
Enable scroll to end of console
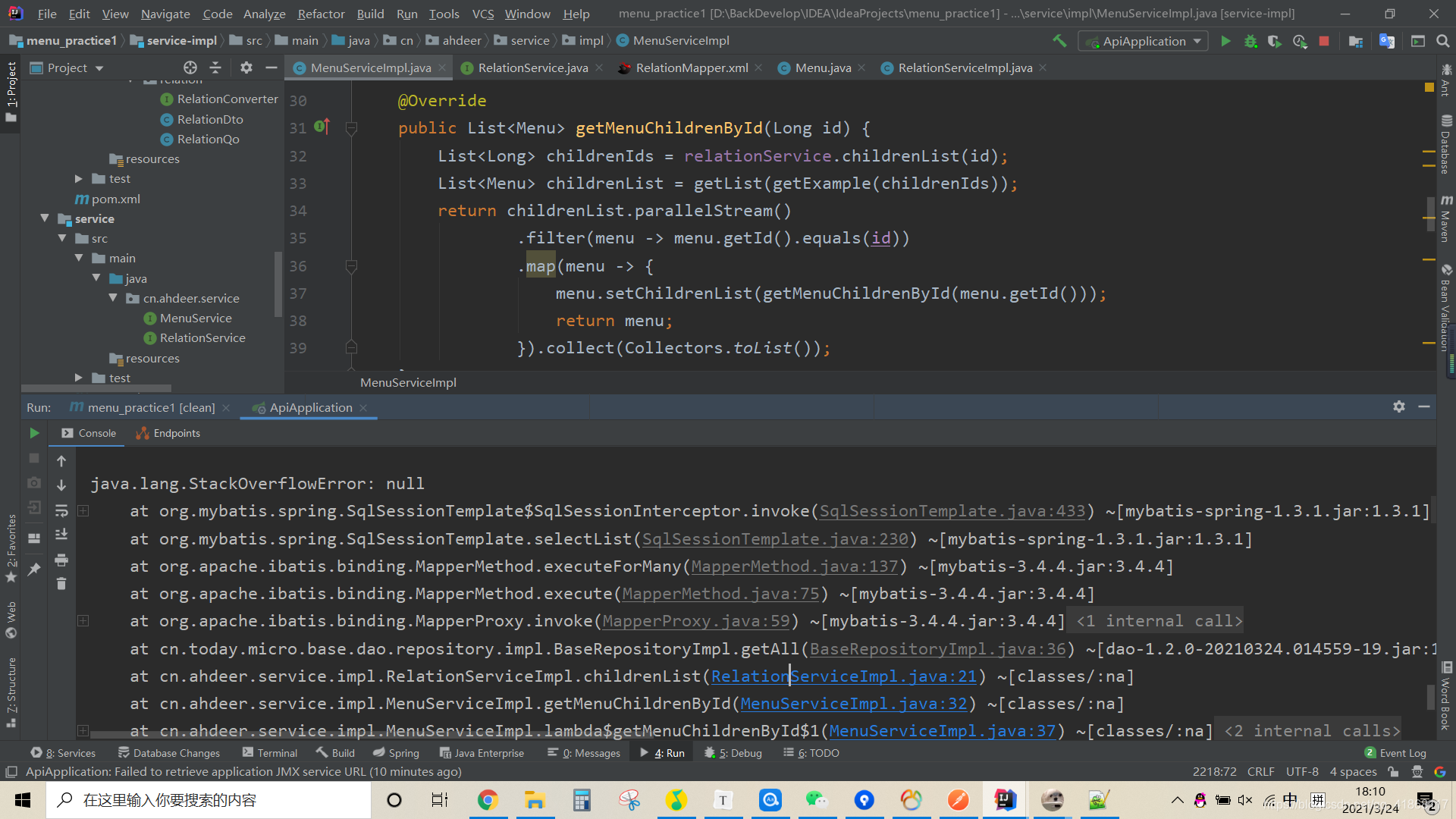click(x=61, y=535)
